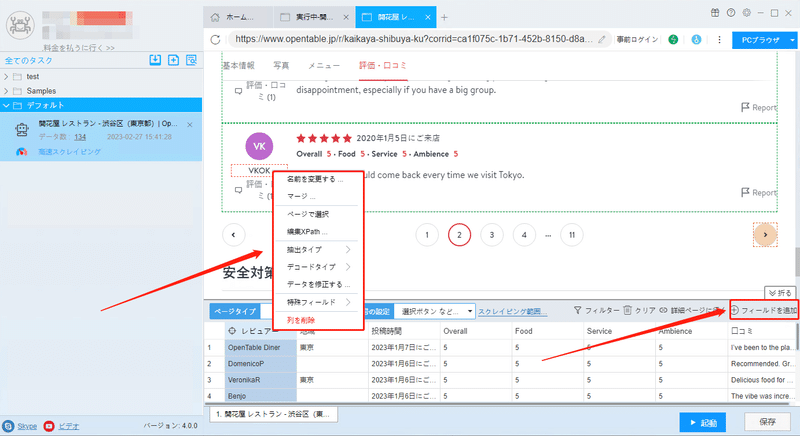Click the new task plus icon
The height and width of the screenshot is (436, 800).
173,60
